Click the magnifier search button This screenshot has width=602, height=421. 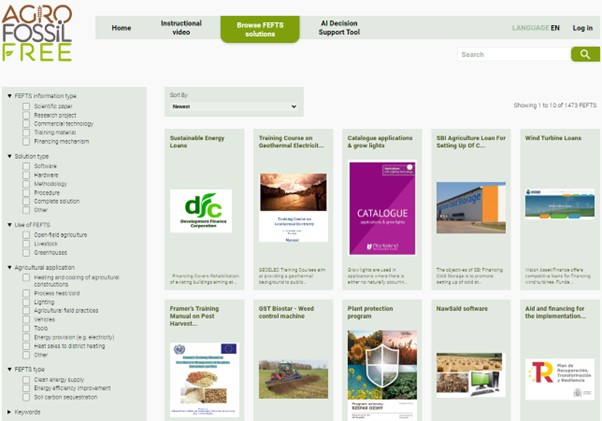tap(585, 54)
